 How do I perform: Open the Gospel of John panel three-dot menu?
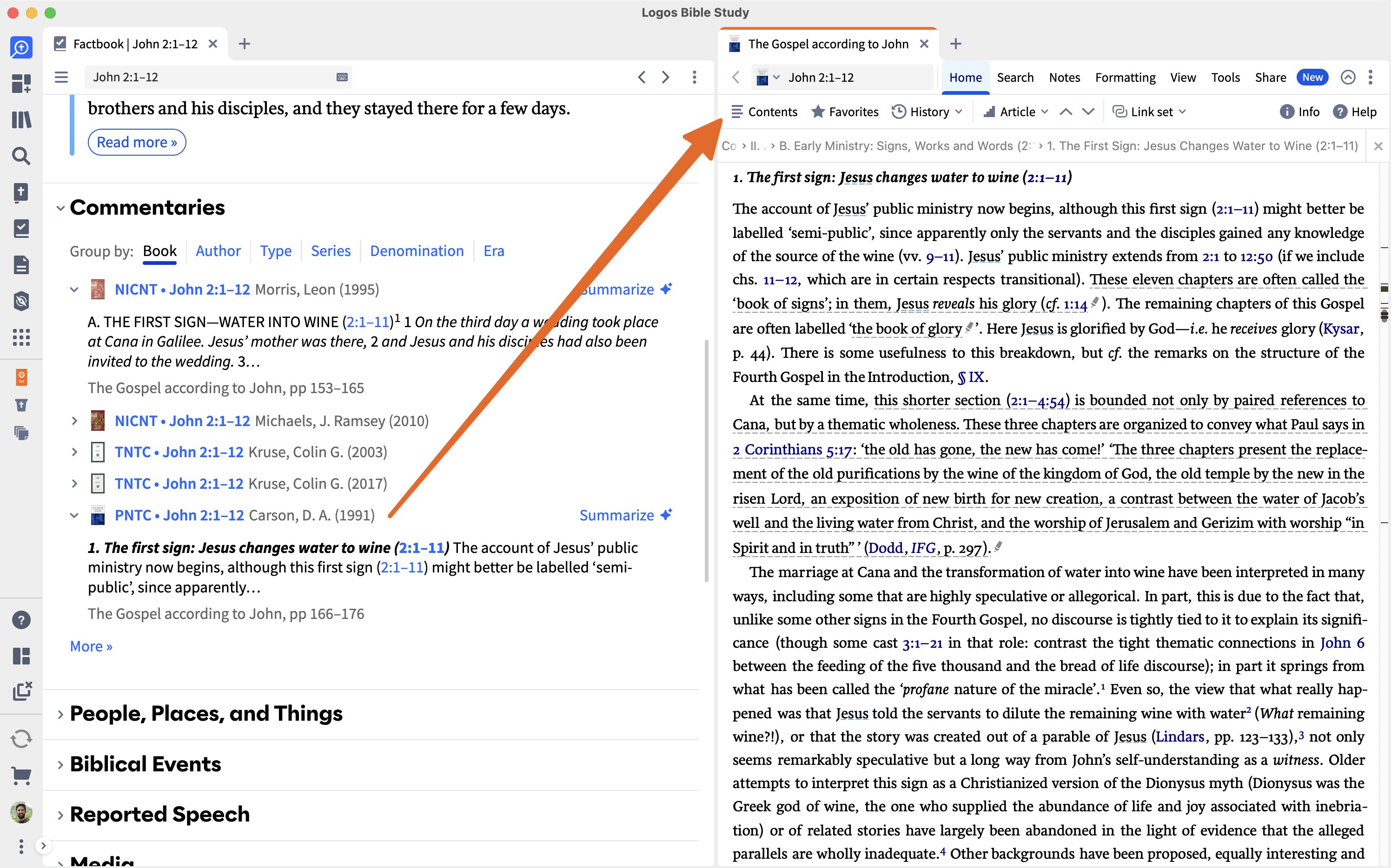pos(1371,77)
